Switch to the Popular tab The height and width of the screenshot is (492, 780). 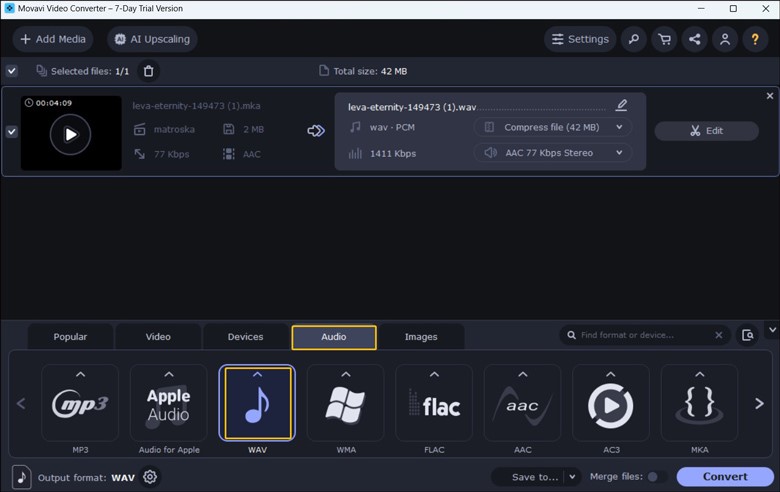70,337
